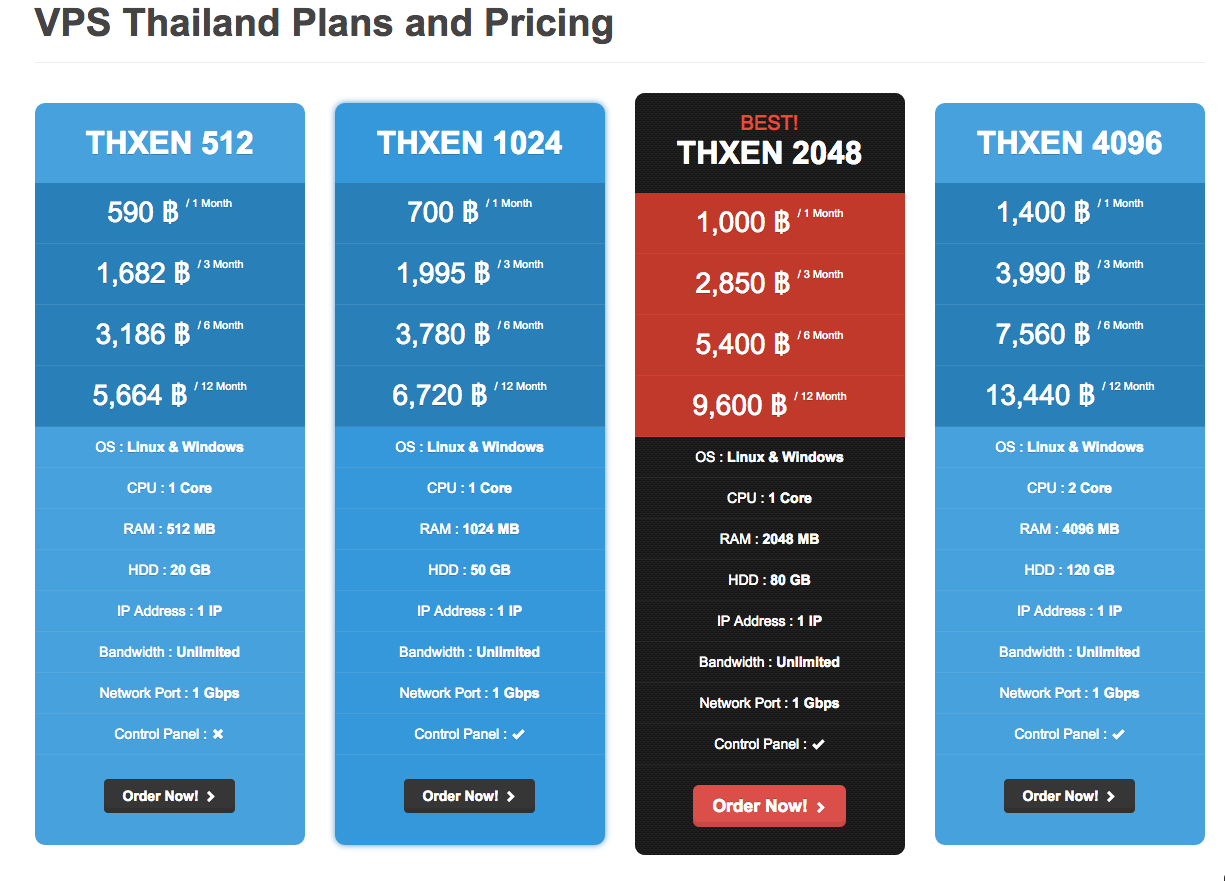Choose the 590 baht 1 month price
The width and height of the screenshot is (1225, 881).
(x=169, y=212)
